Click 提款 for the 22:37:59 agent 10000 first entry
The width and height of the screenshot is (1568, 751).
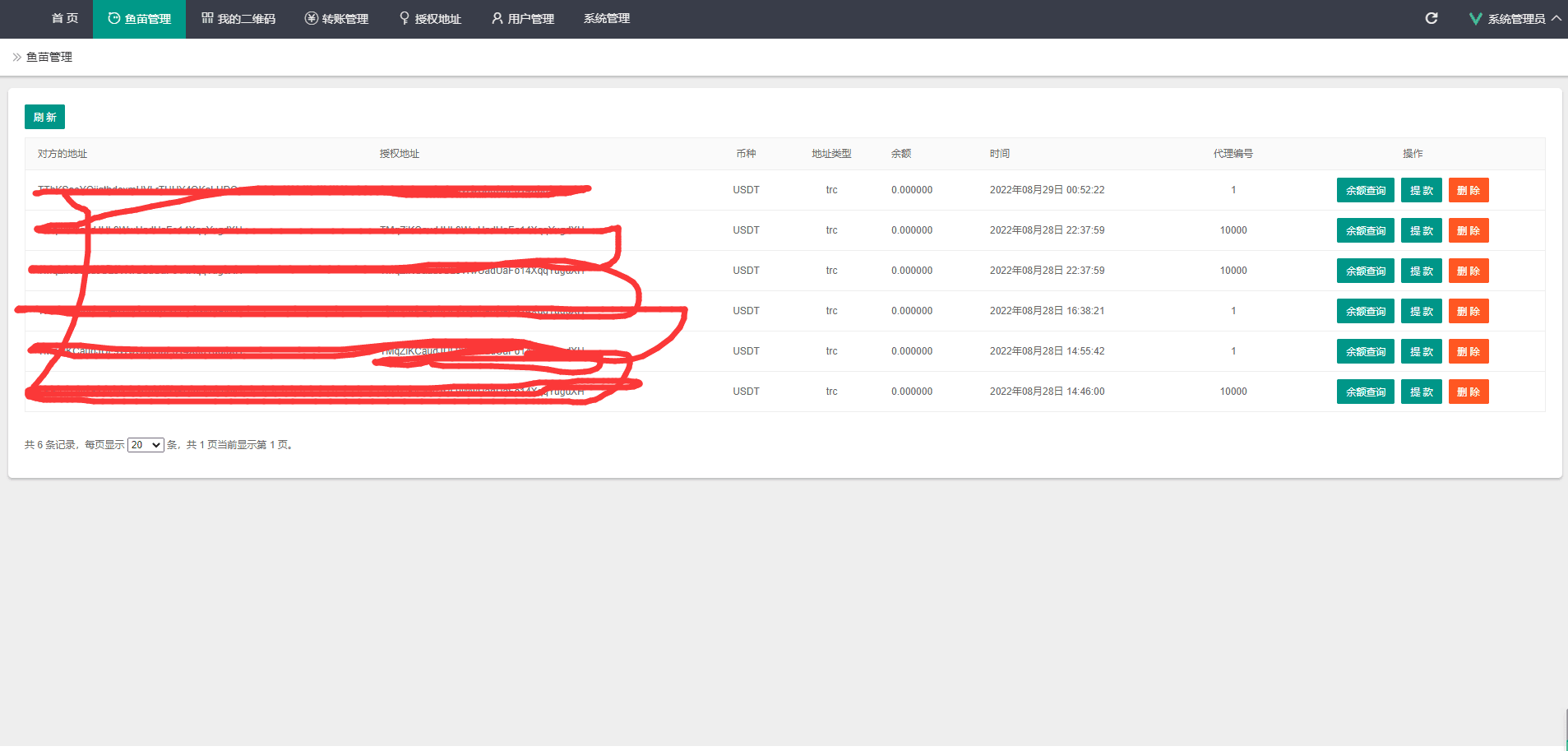[1421, 230]
